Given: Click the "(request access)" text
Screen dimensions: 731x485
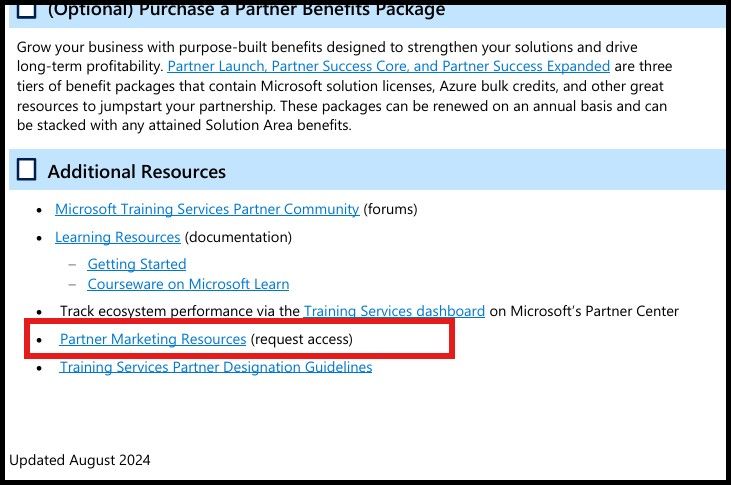Looking at the screenshot, I should (302, 339).
